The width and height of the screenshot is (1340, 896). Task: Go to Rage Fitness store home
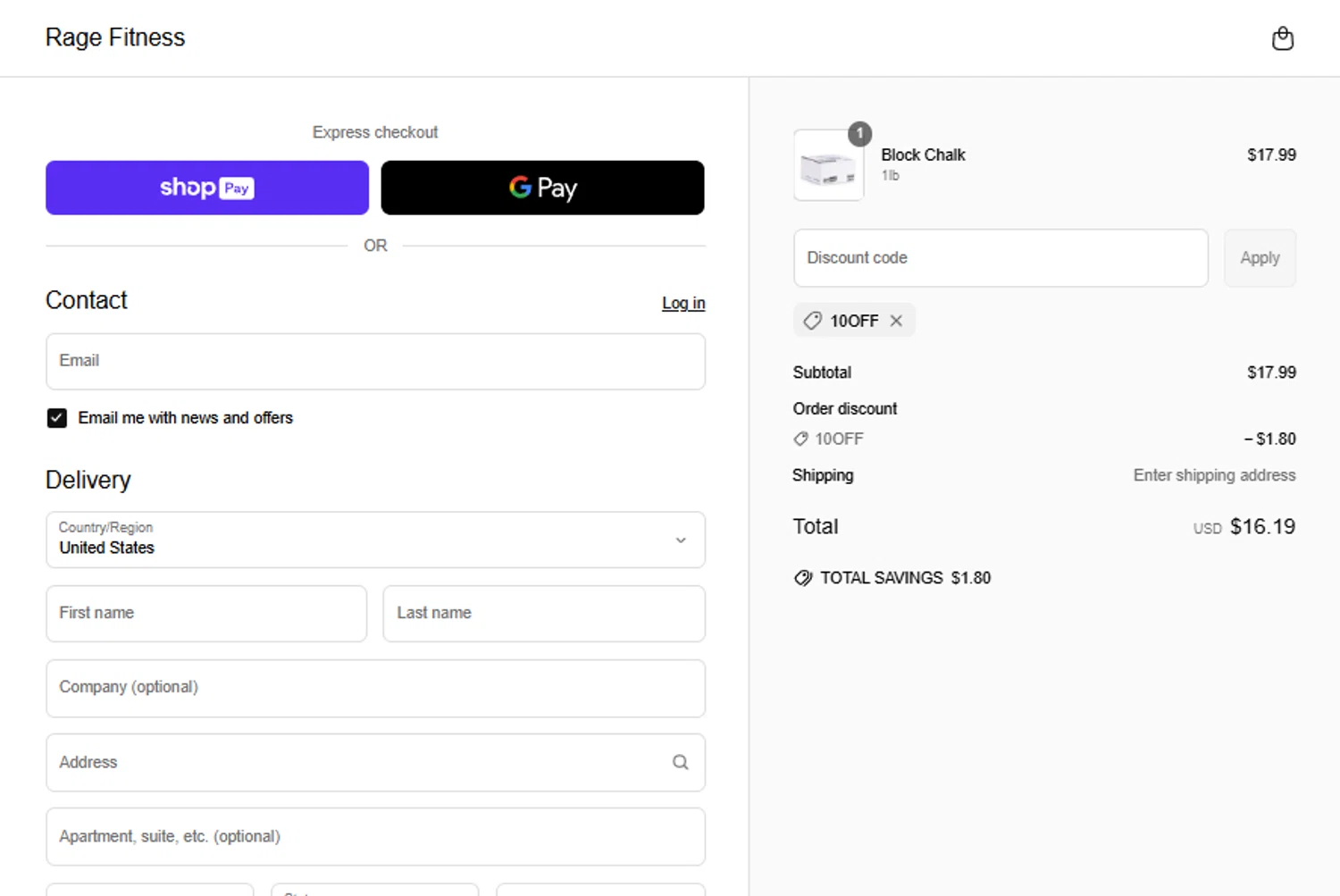click(115, 38)
